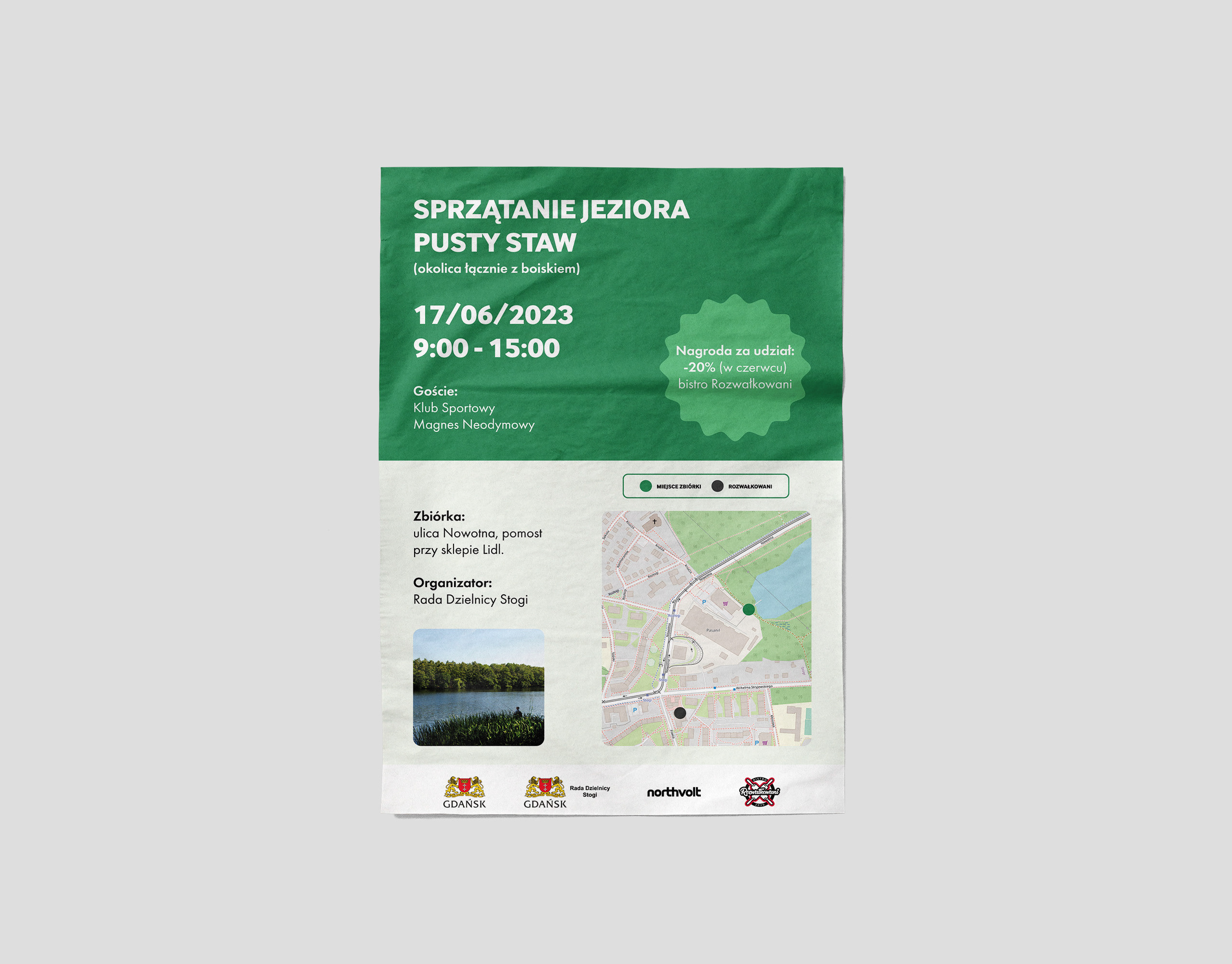The height and width of the screenshot is (964, 1232).
Task: Click the northvolt logo
Action: pyautogui.click(x=673, y=792)
